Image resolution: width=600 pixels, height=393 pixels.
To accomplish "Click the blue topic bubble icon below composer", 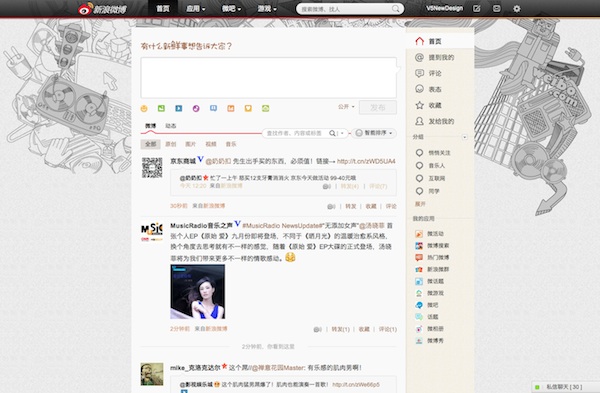I will click(x=214, y=109).
